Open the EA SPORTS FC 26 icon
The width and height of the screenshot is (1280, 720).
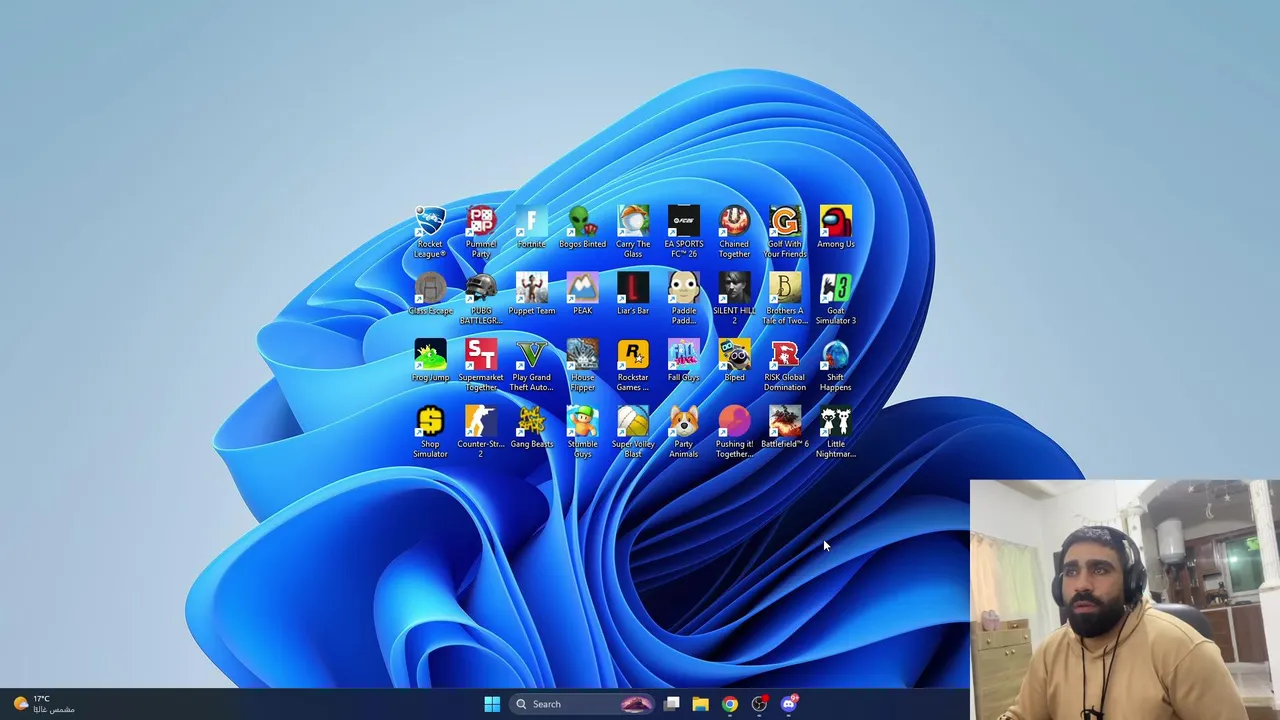pyautogui.click(x=684, y=231)
